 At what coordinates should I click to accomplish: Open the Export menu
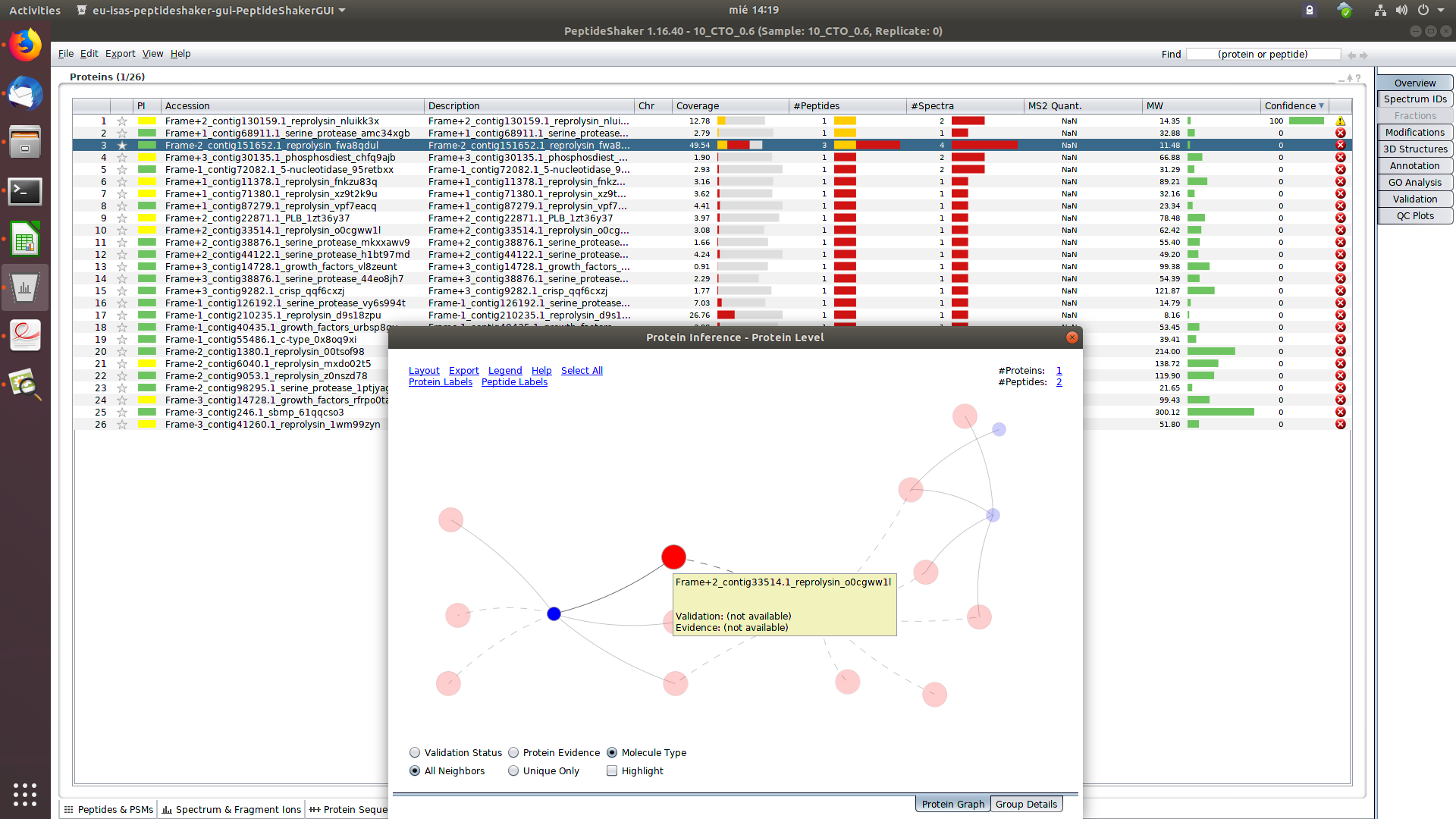point(120,53)
